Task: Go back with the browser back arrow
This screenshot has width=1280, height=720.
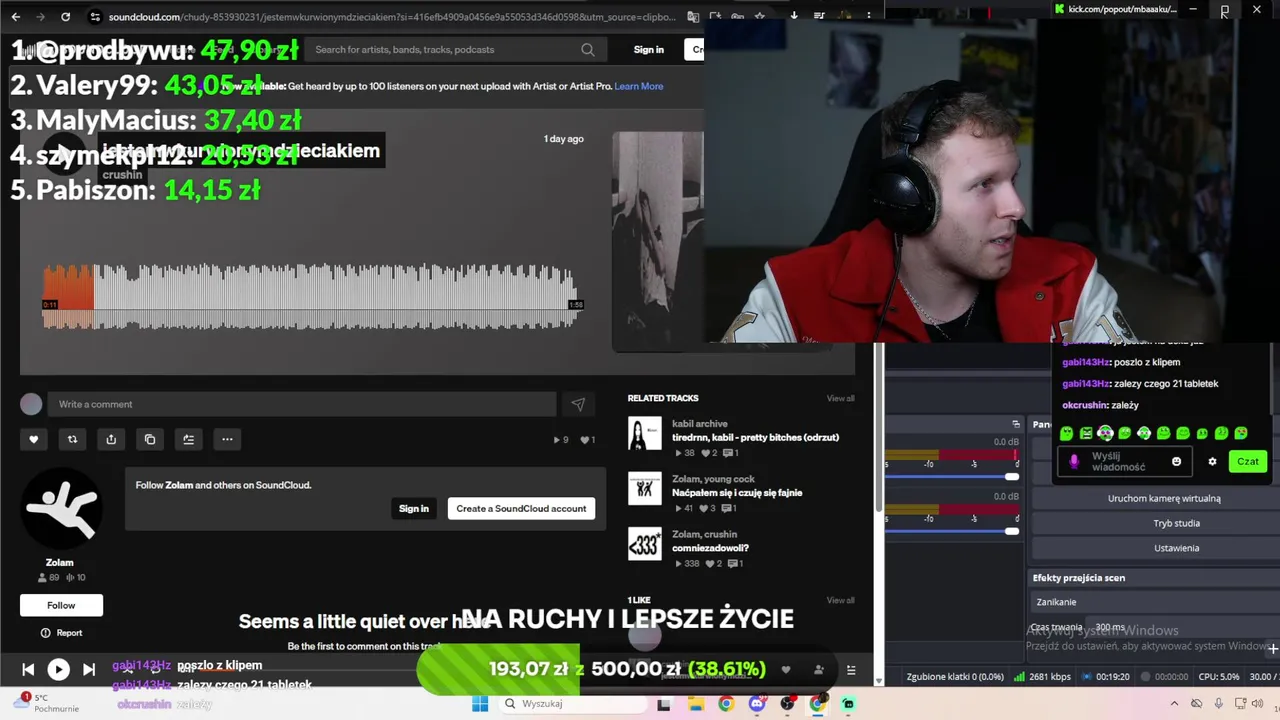Action: [x=16, y=17]
